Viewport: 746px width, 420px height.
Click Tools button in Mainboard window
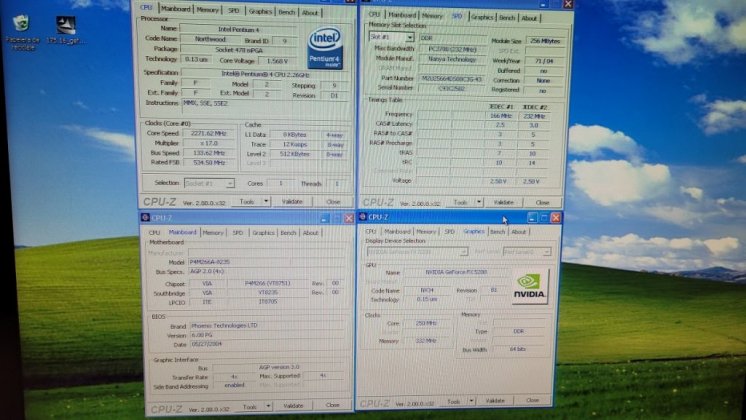pos(250,407)
